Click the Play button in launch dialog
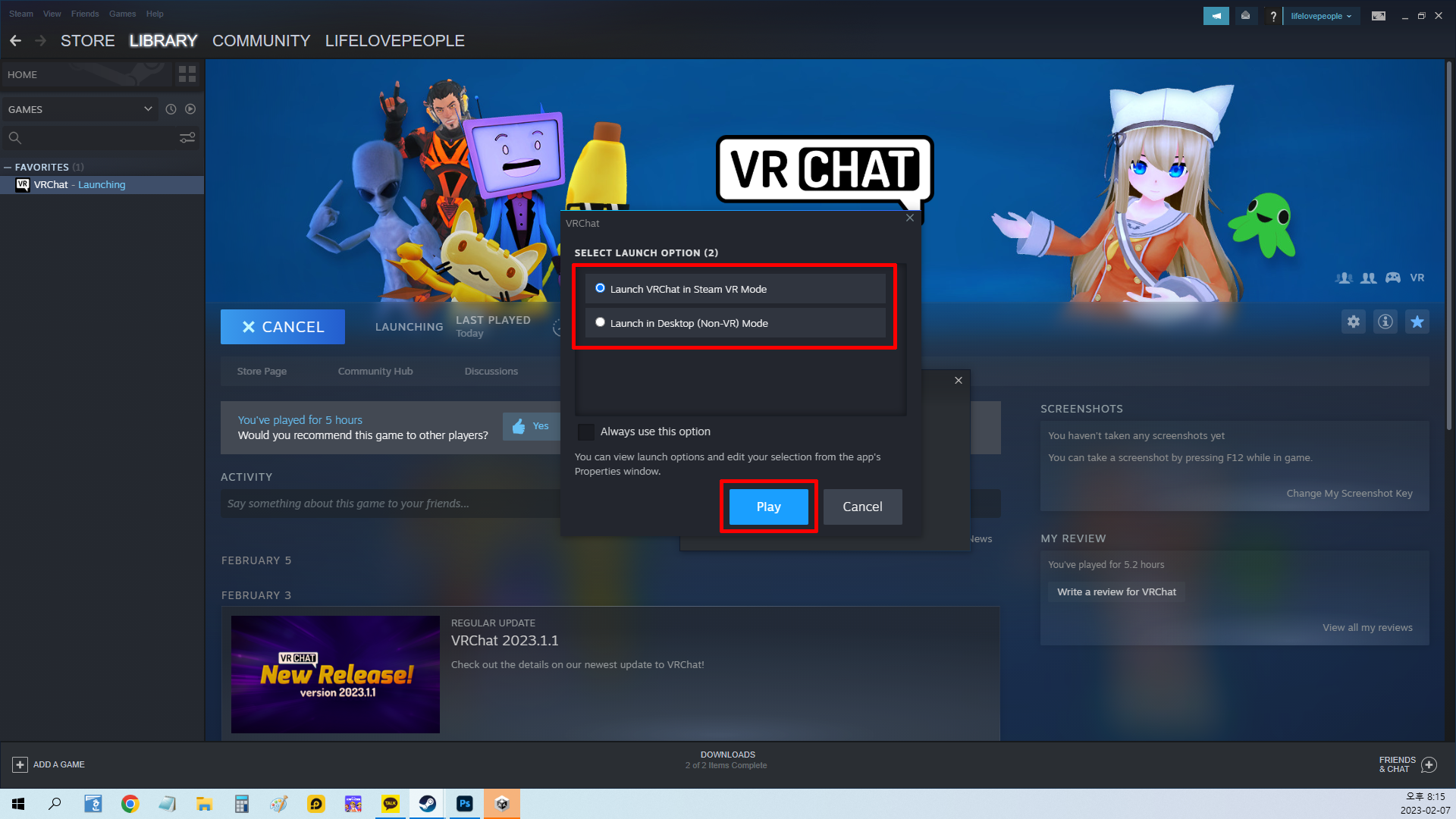 coord(768,507)
